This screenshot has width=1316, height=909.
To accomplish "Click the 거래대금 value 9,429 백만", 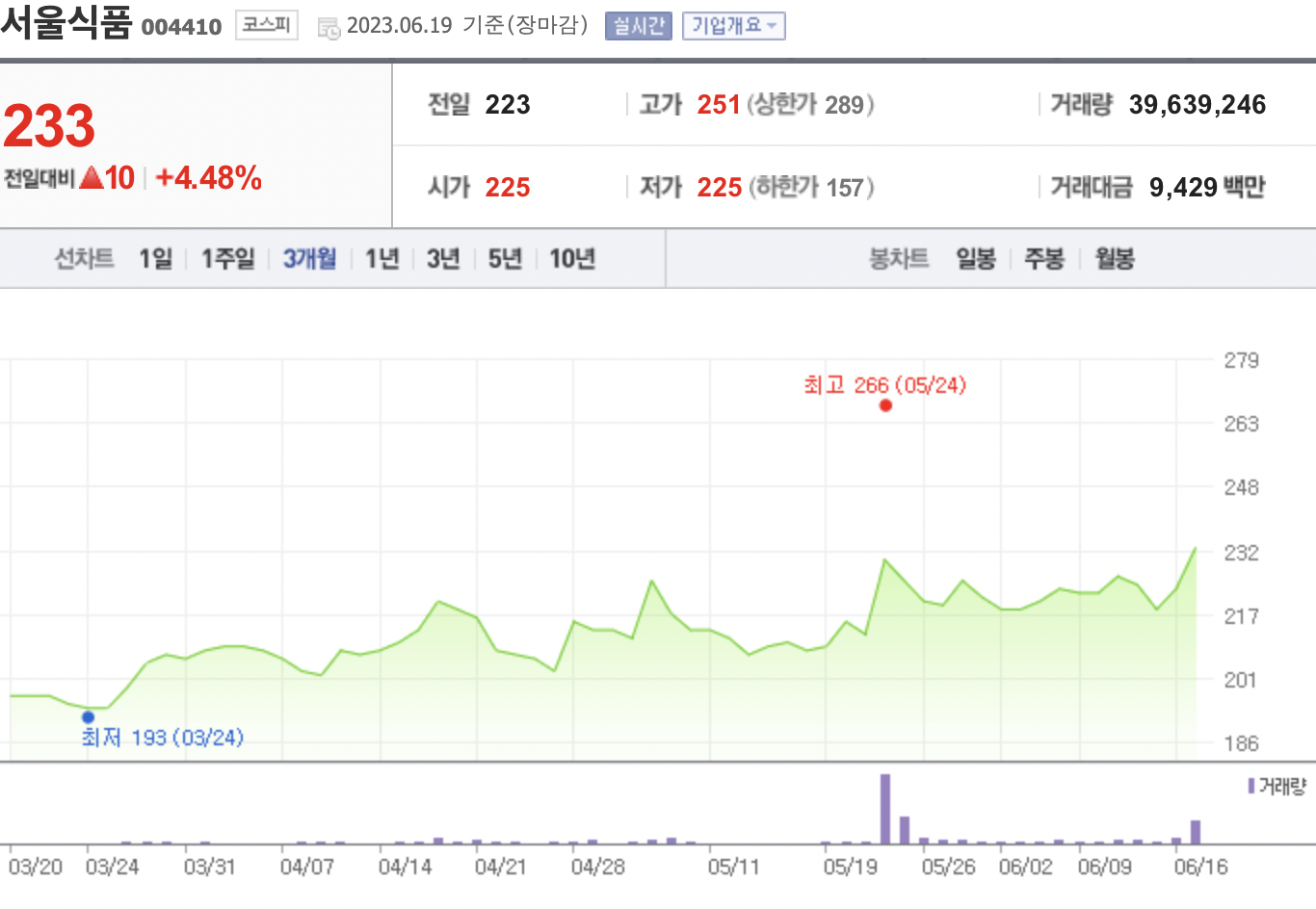I will (1207, 187).
